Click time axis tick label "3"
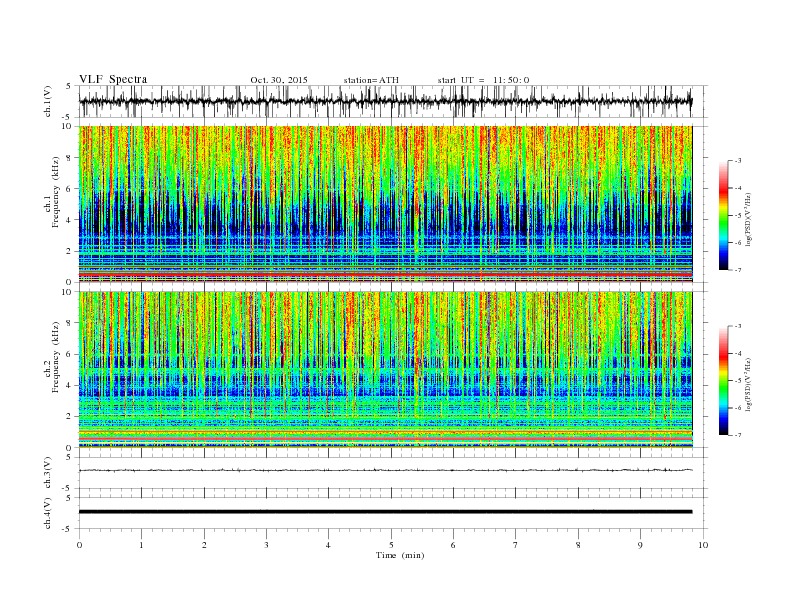Image resolution: width=792 pixels, height=612 pixels. (x=267, y=545)
